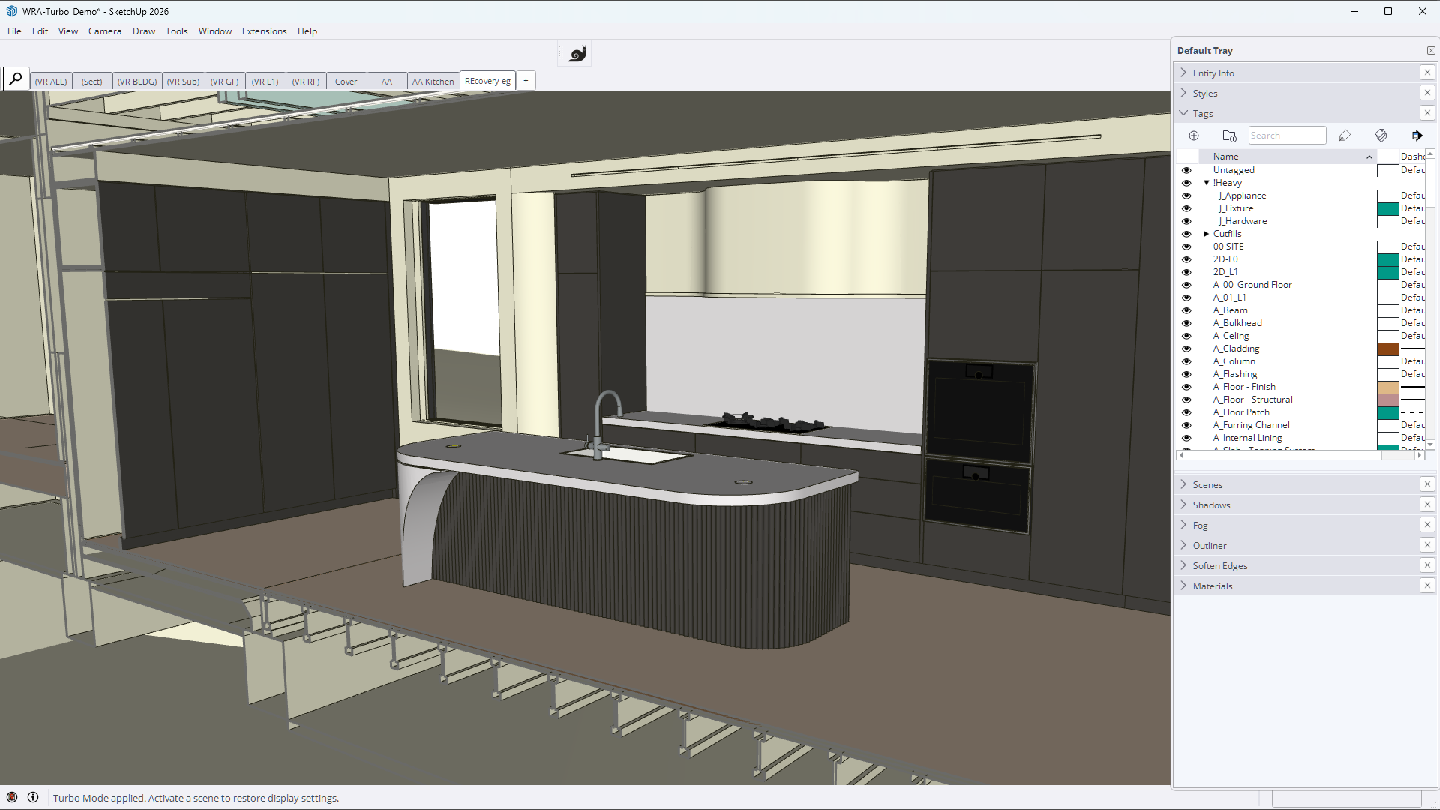Click Default Tray pin icon
The image size is (1440, 810).
pyautogui.click(x=1431, y=50)
